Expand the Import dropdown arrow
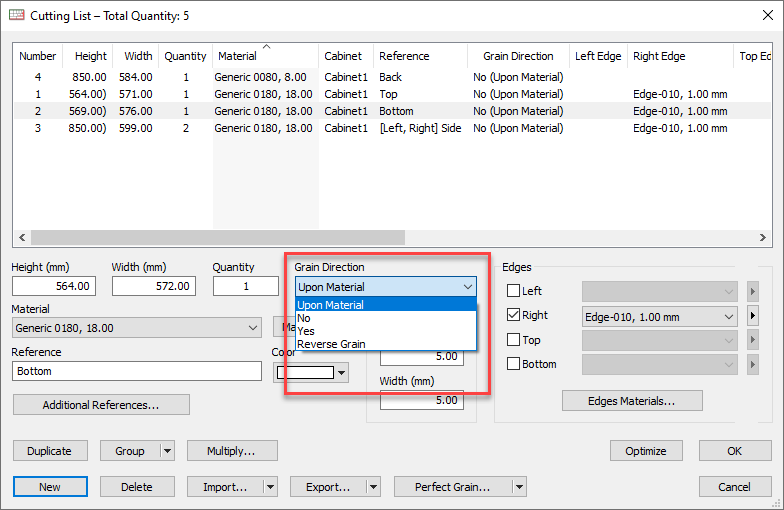This screenshot has height=510, width=784. click(270, 487)
